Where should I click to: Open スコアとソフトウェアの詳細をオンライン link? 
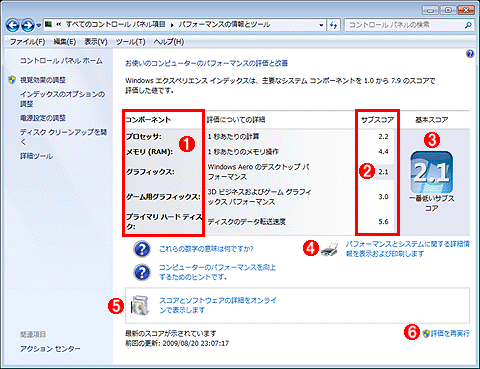tap(218, 305)
